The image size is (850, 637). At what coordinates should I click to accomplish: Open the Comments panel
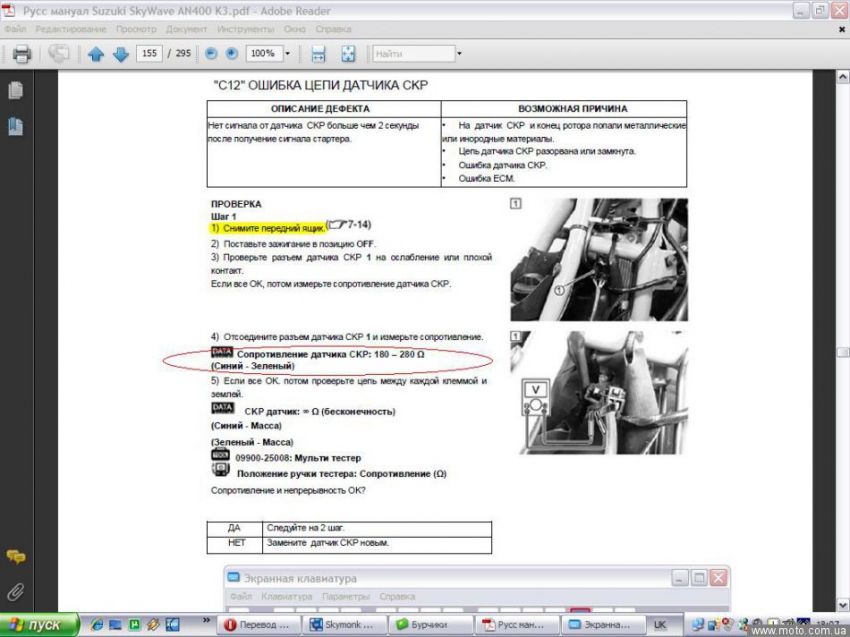(x=16, y=556)
